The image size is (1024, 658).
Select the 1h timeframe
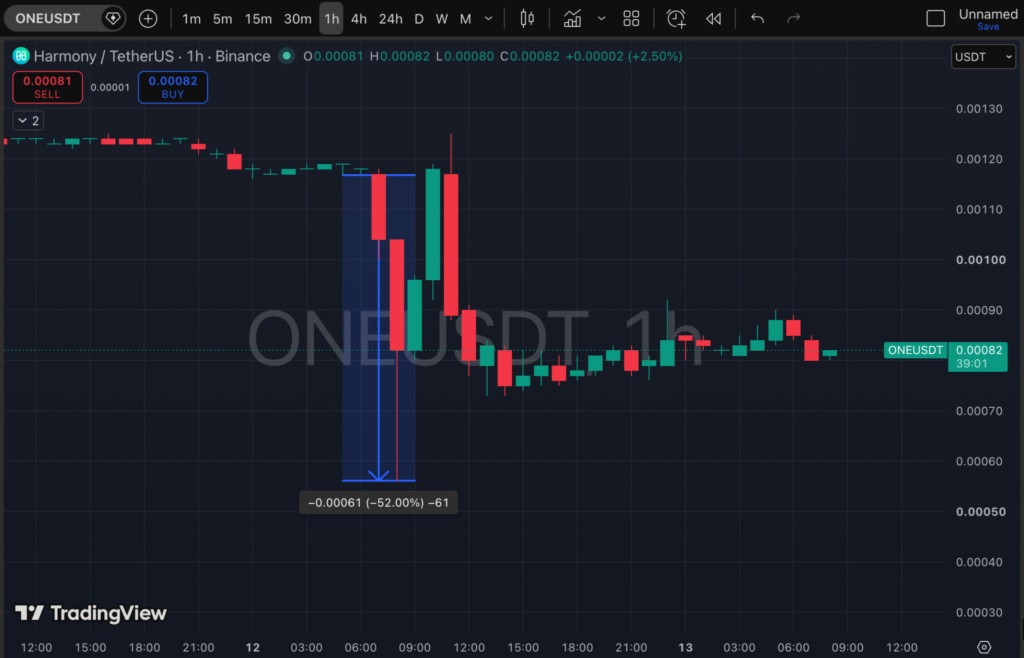pyautogui.click(x=331, y=19)
